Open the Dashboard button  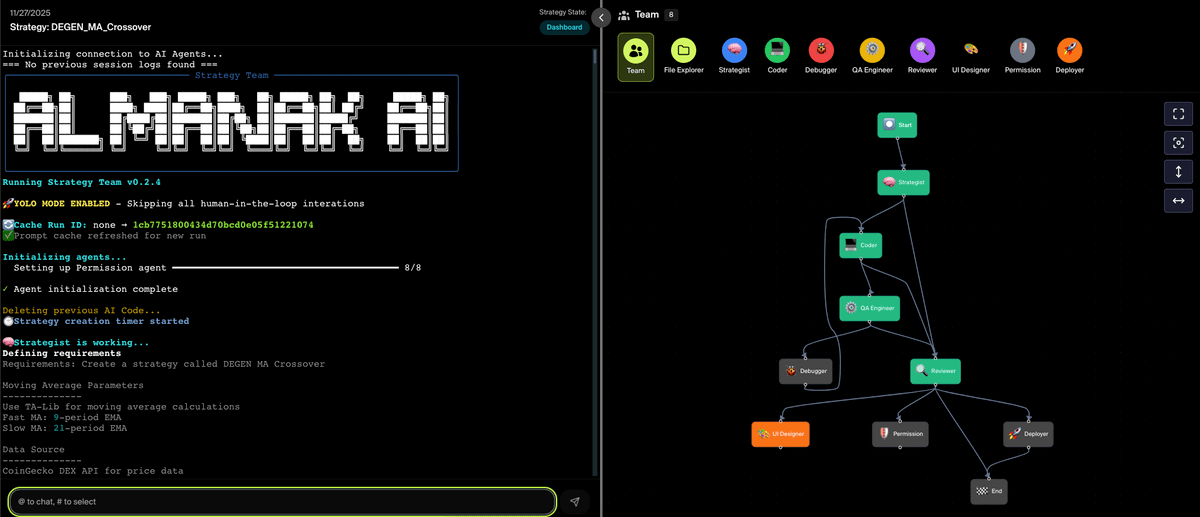point(564,27)
